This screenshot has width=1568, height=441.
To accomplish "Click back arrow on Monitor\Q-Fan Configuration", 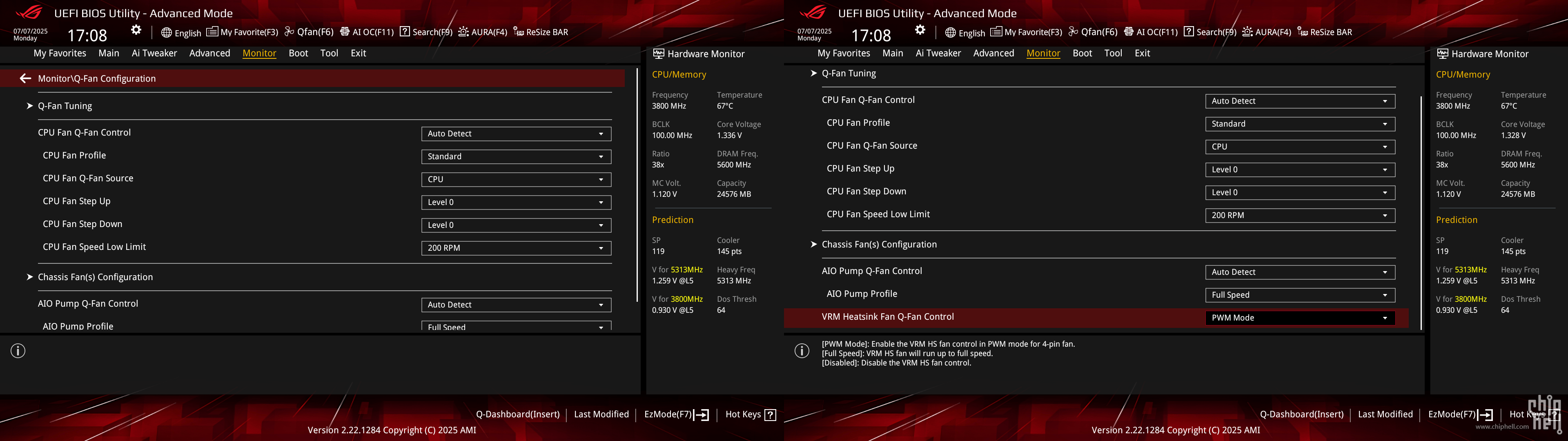I will click(25, 78).
